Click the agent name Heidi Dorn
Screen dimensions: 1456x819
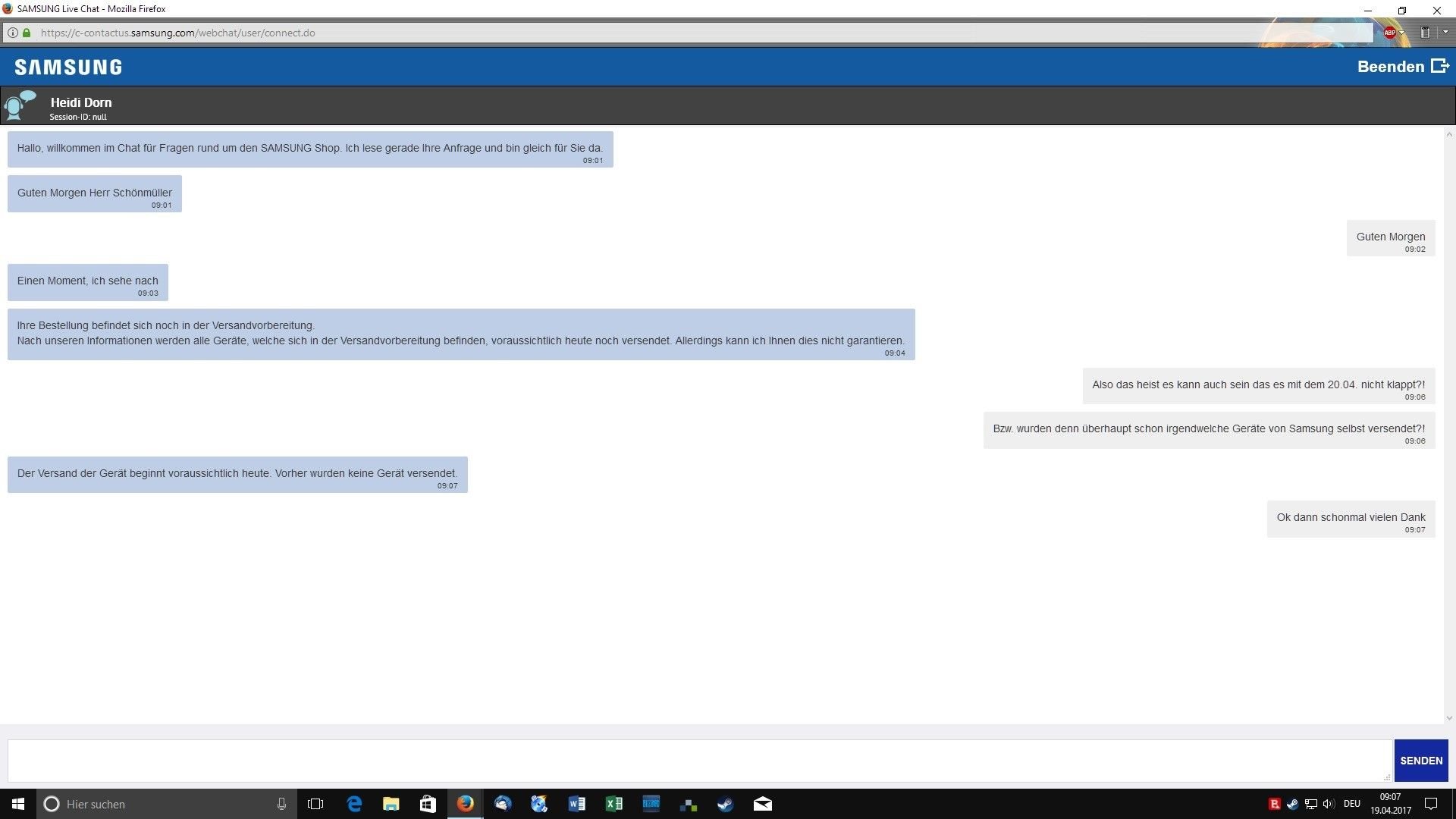click(x=81, y=102)
